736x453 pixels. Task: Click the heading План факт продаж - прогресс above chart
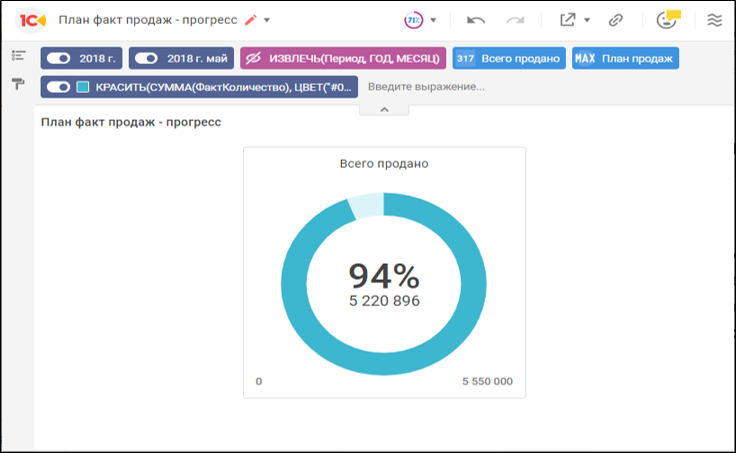point(131,122)
